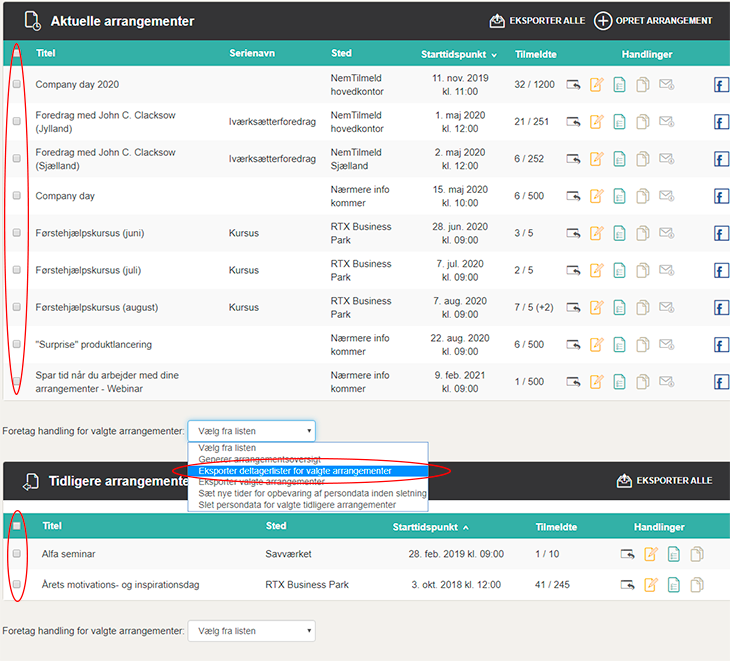Sort Aktuelle arrangementer by Tilmeldte
The image size is (730, 661).
535,54
